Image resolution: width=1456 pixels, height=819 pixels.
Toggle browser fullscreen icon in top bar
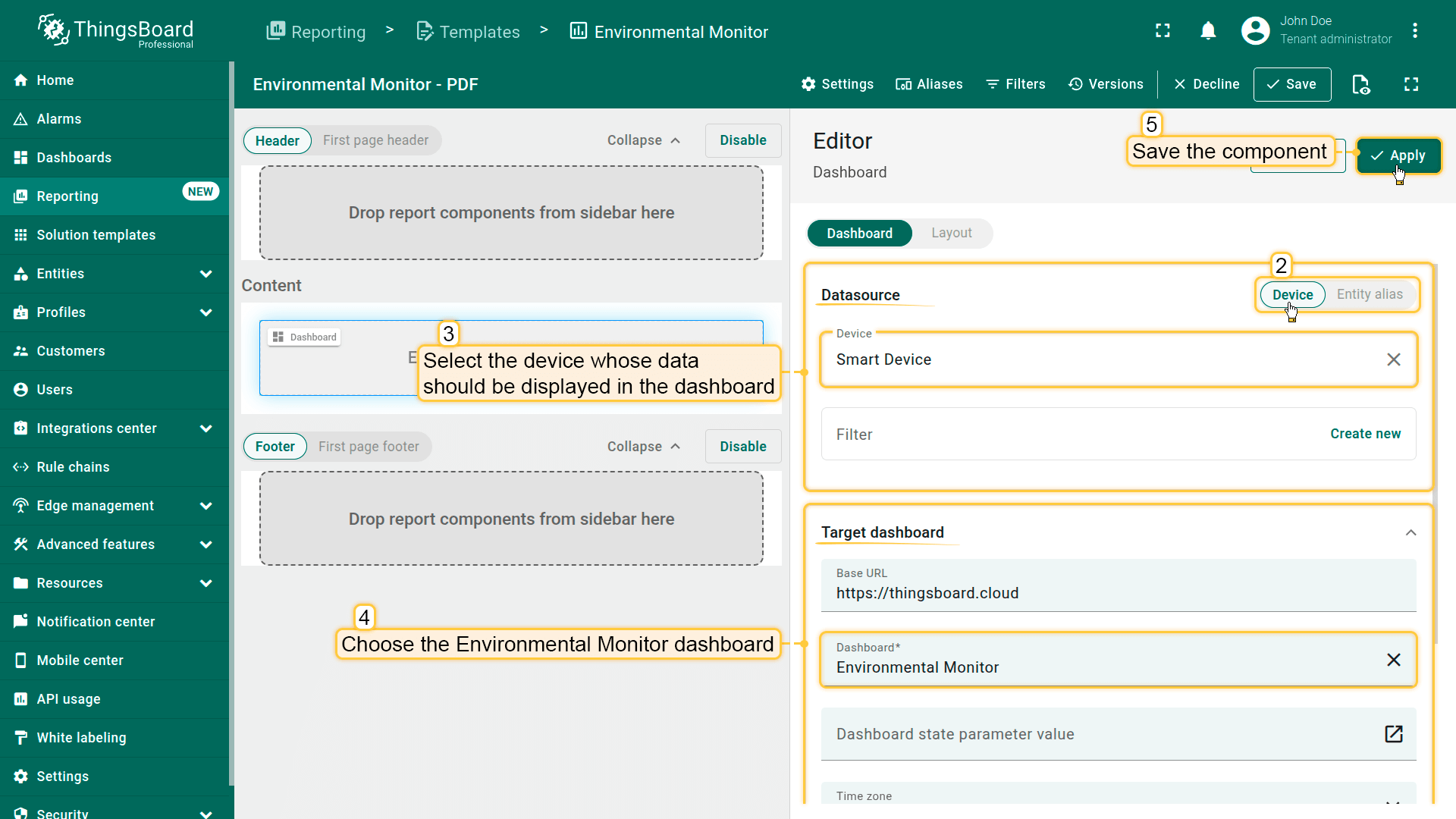click(1163, 31)
